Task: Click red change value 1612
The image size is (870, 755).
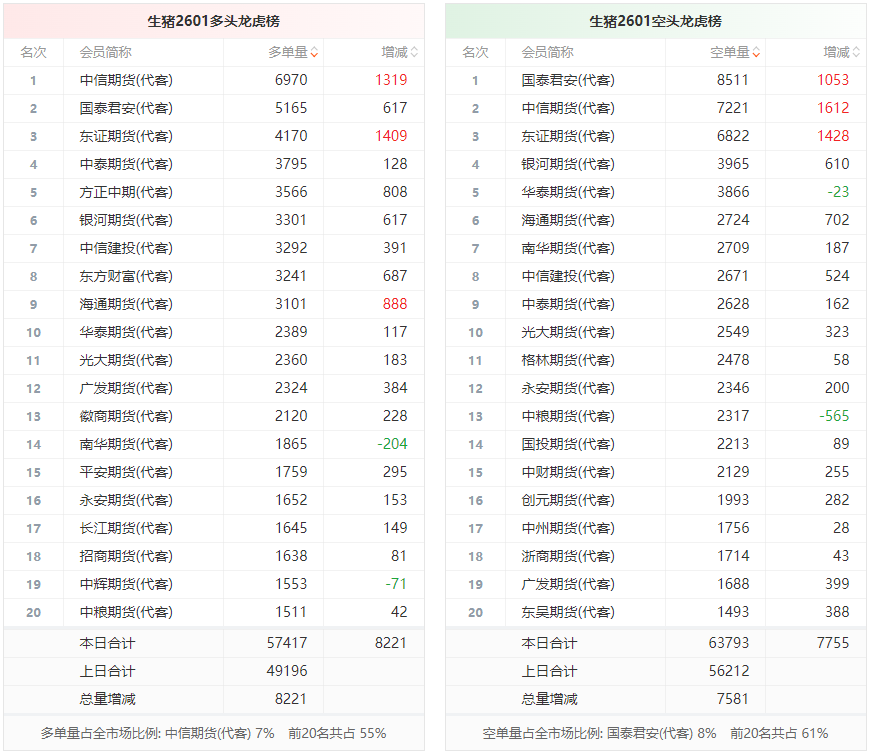Action: [x=833, y=108]
